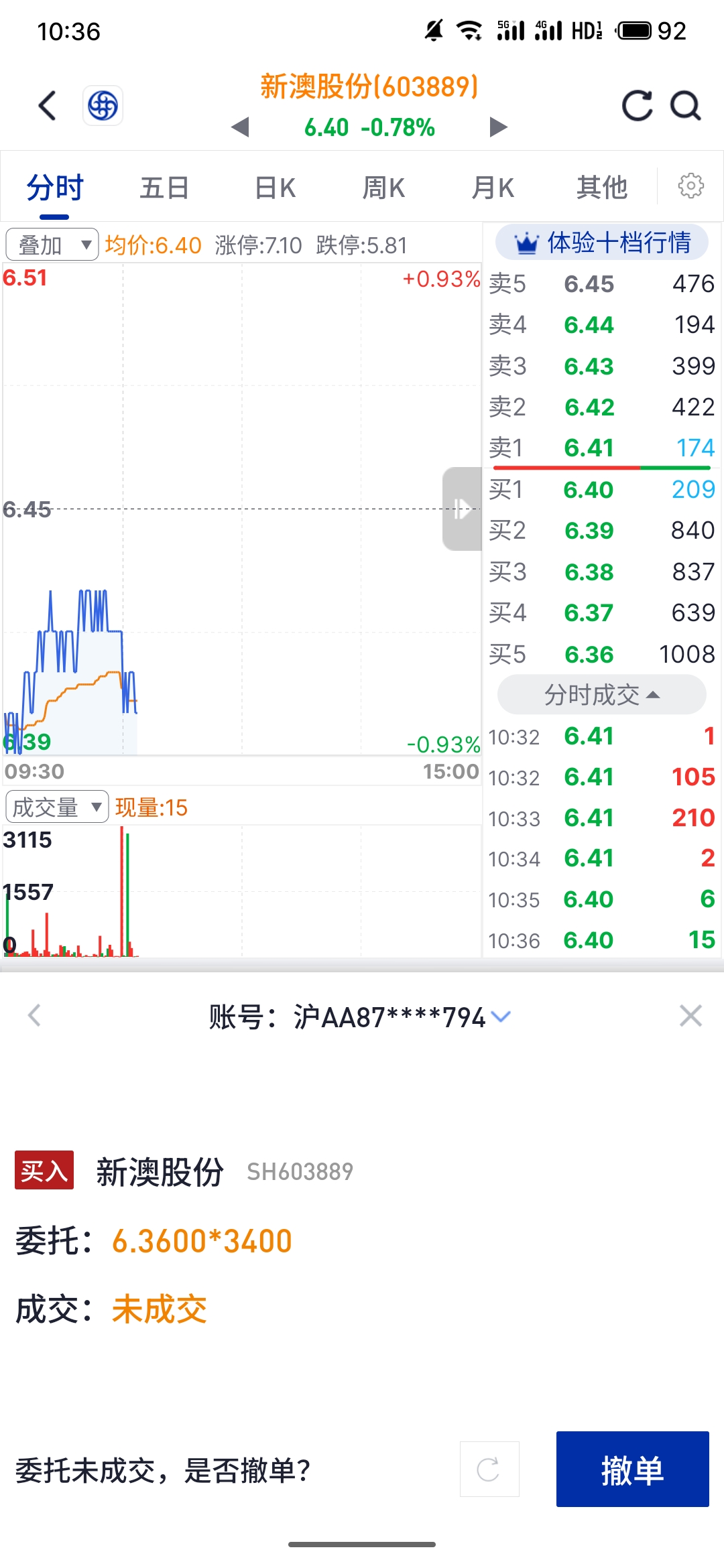Tap the 均价:6.40 label

click(154, 245)
